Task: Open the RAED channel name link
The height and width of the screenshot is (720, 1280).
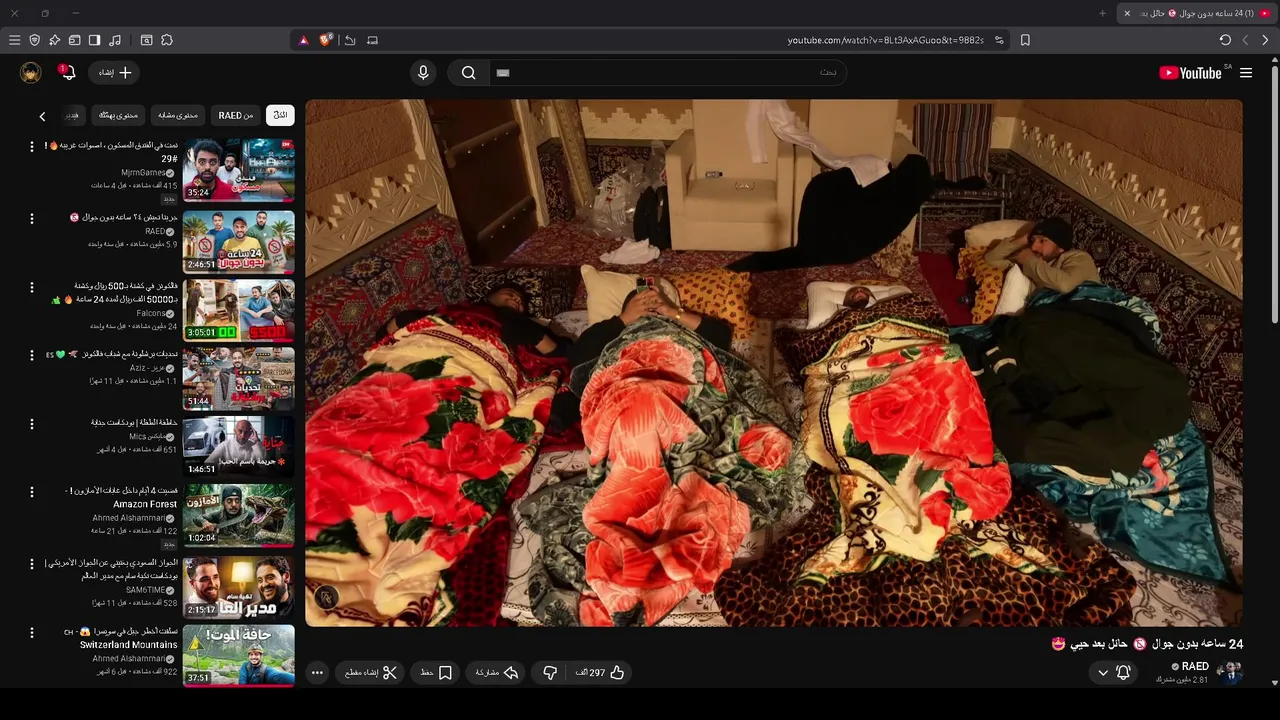Action: [x=1195, y=667]
